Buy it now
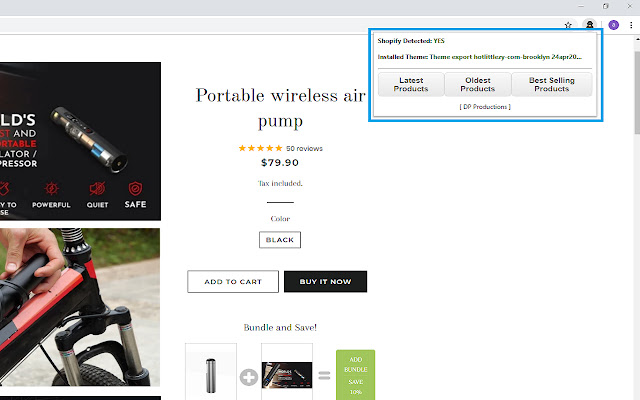Screen dimensions: 640x400 pyautogui.click(x=325, y=282)
